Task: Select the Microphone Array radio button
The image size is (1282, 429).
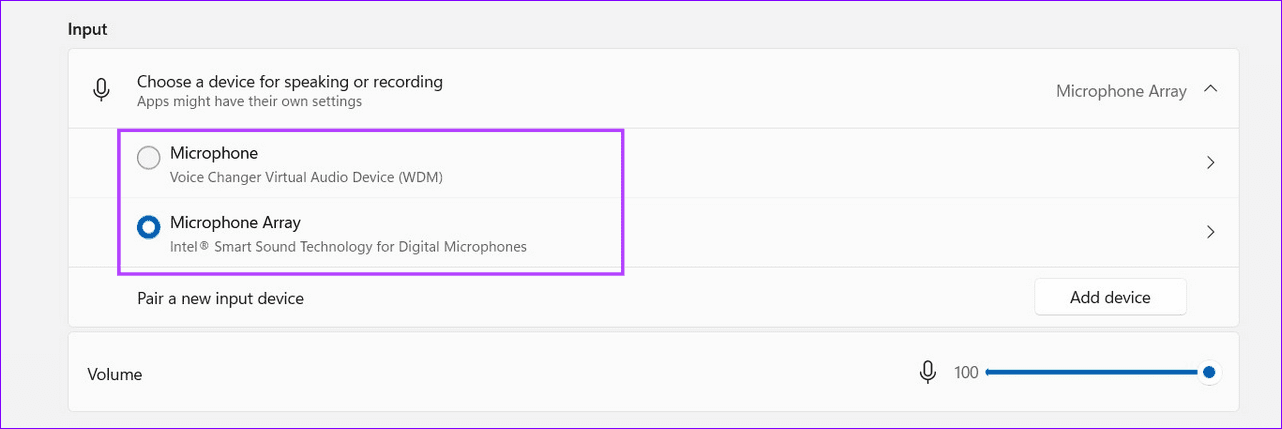Action: [148, 228]
